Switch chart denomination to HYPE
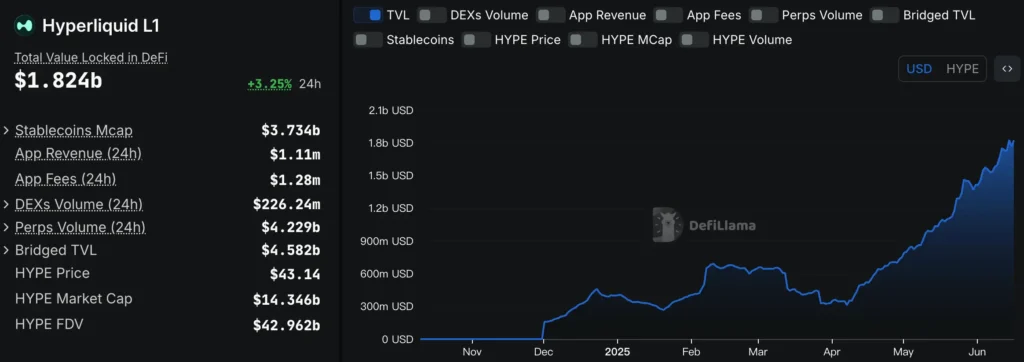 (963, 69)
